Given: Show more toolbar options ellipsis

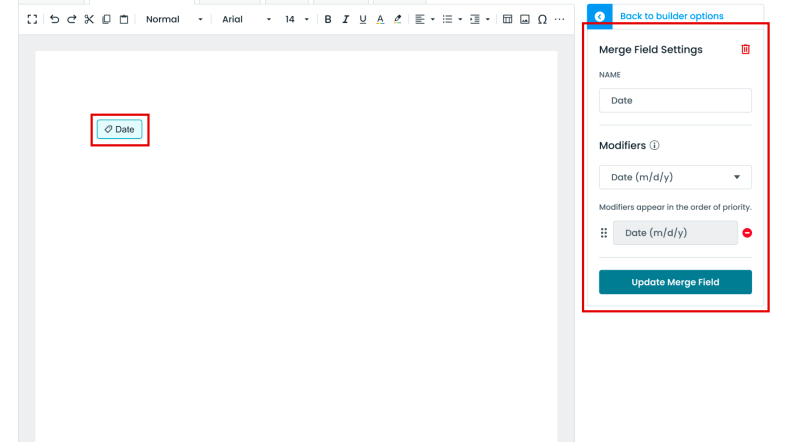Looking at the screenshot, I should point(560,19).
